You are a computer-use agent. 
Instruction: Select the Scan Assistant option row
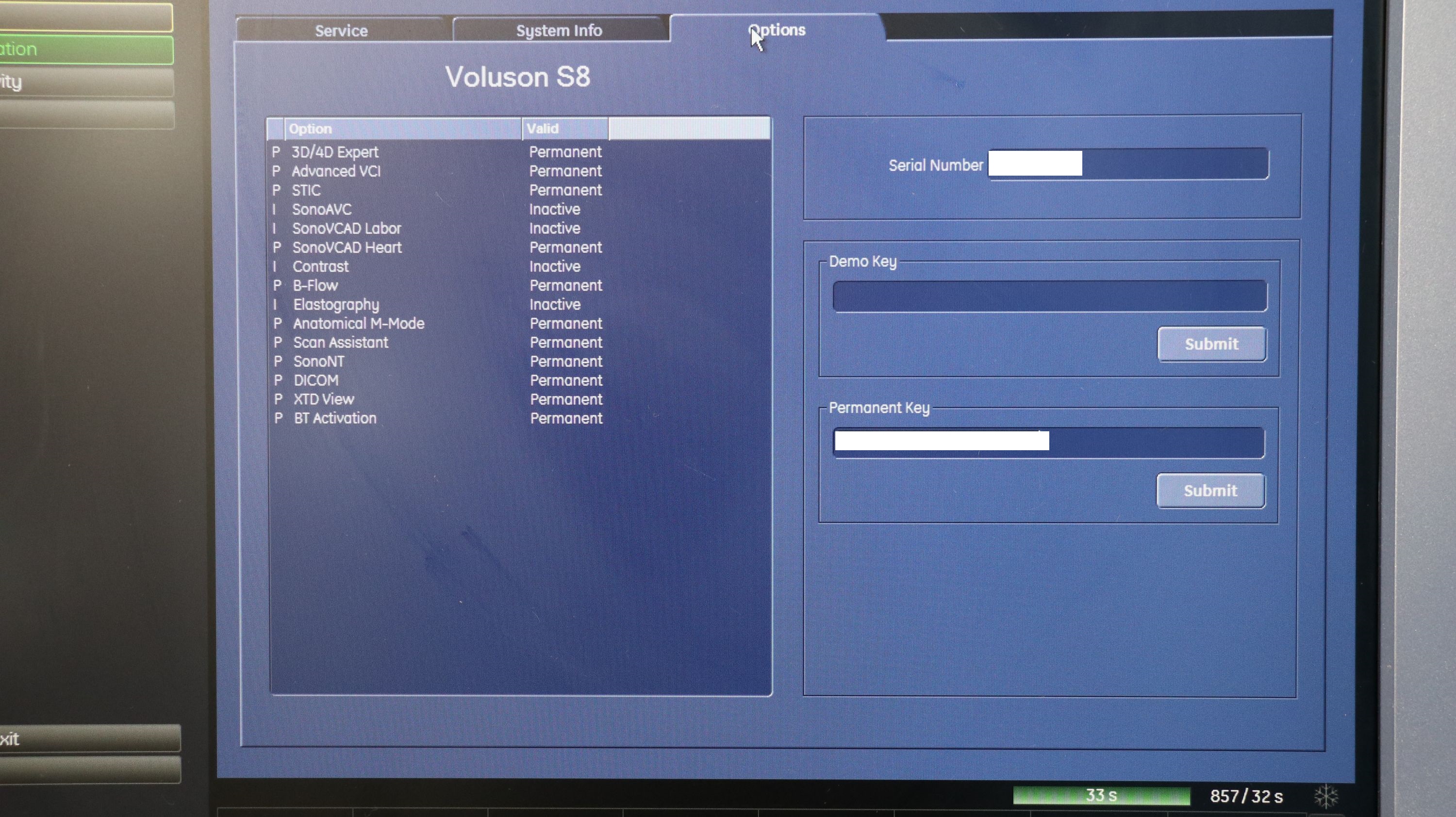520,343
